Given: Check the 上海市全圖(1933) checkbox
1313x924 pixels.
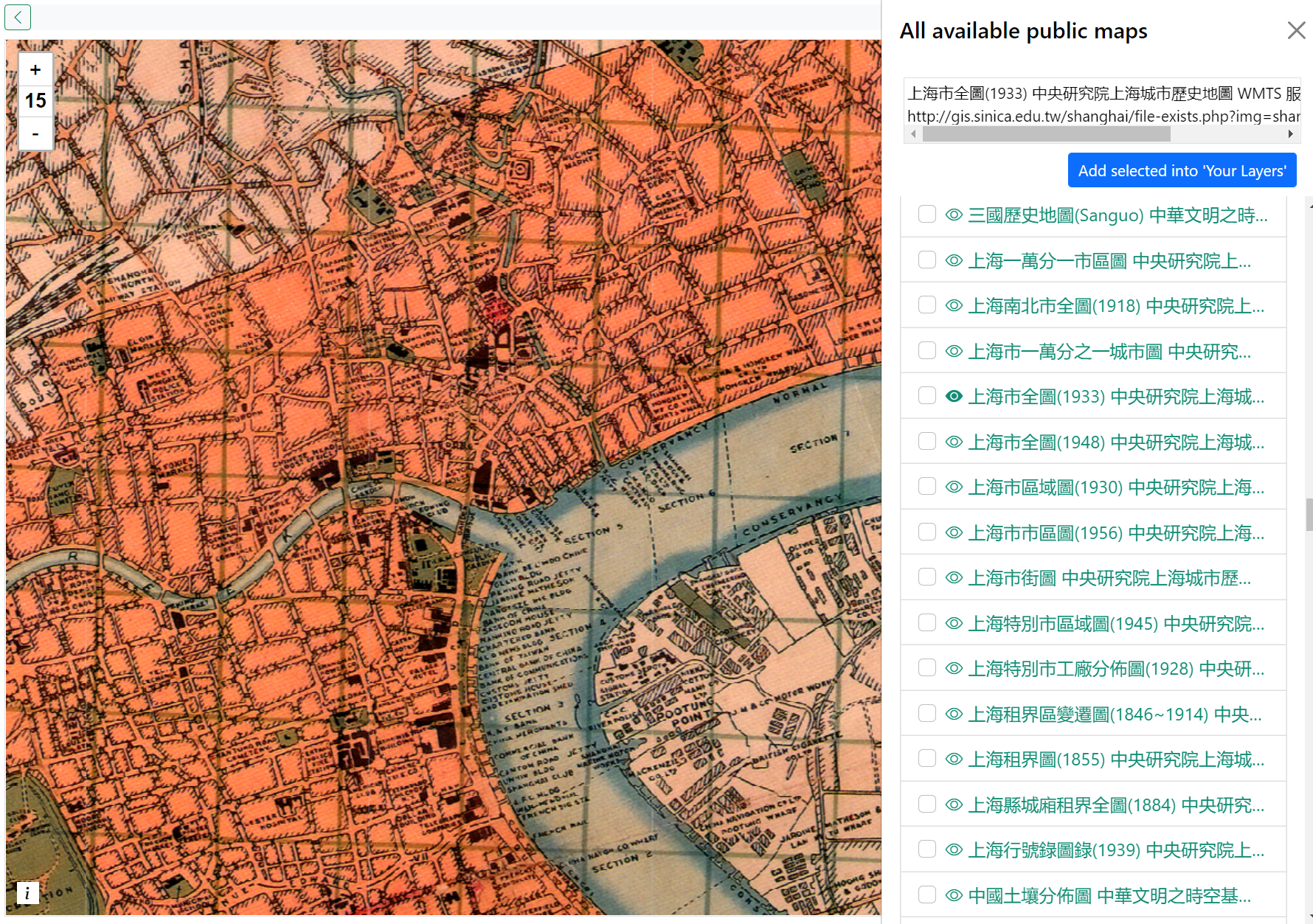Looking at the screenshot, I should click(927, 395).
